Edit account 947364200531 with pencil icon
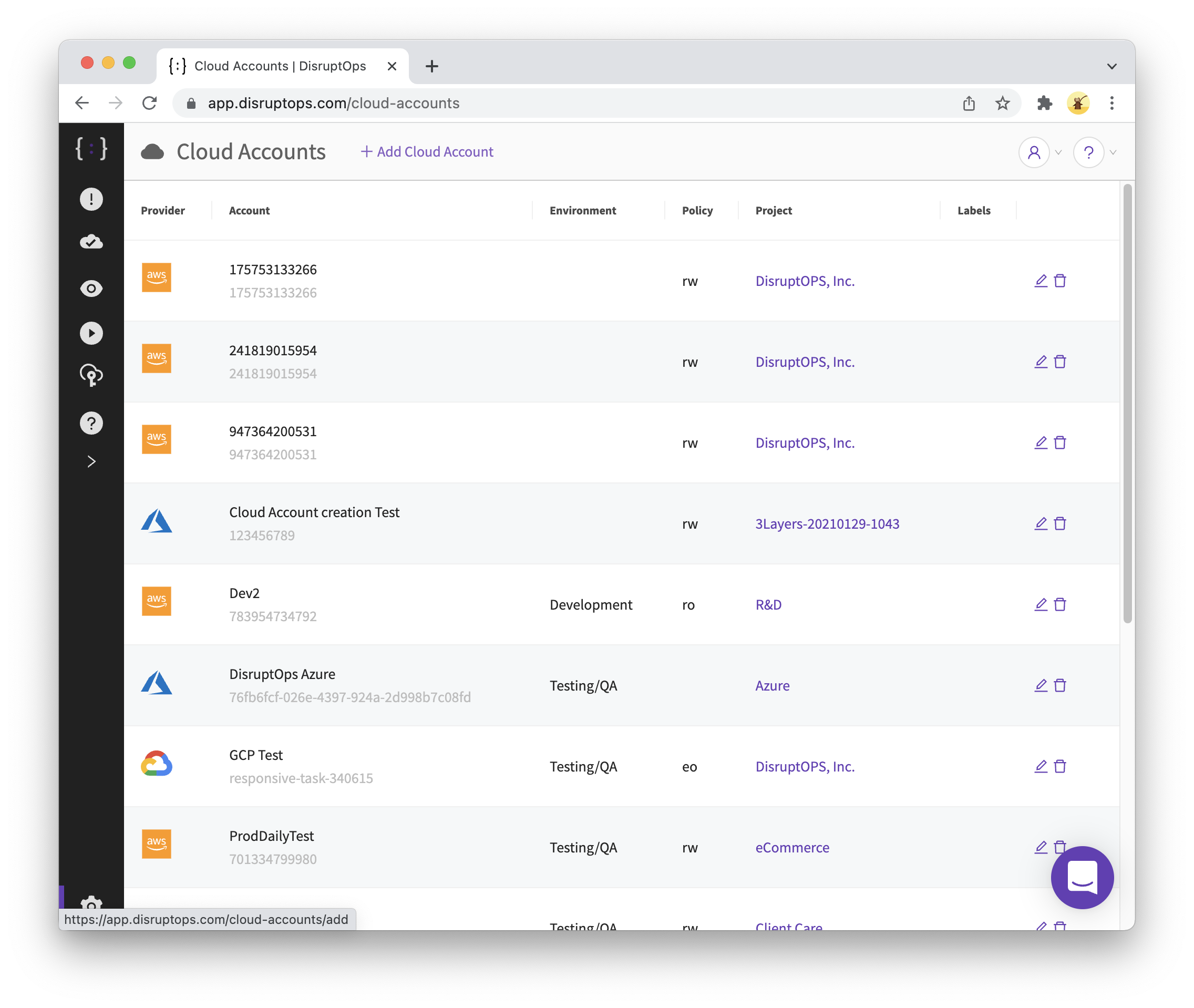This screenshot has width=1194, height=1008. pos(1041,443)
